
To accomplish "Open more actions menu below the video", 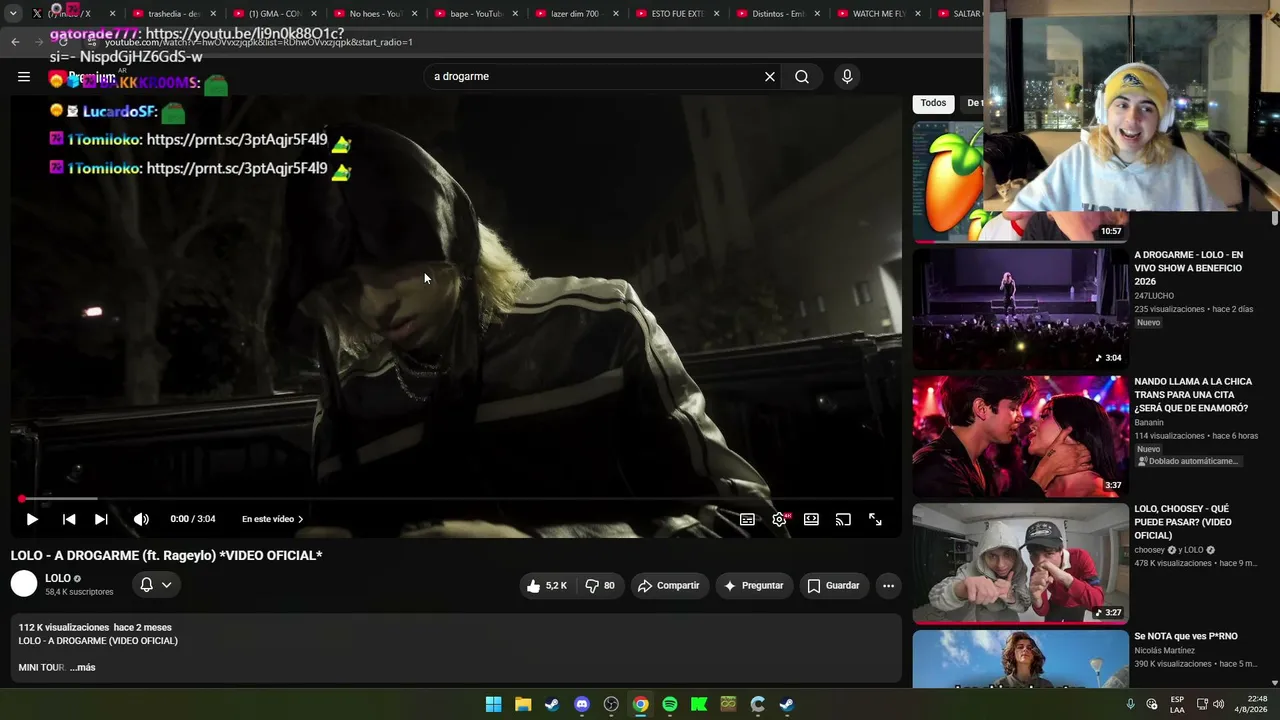I will 888,586.
